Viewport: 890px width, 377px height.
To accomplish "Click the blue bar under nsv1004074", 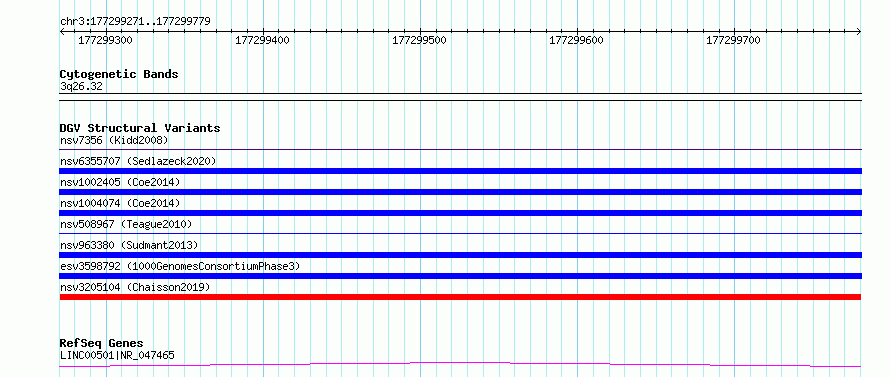I will 460,213.
